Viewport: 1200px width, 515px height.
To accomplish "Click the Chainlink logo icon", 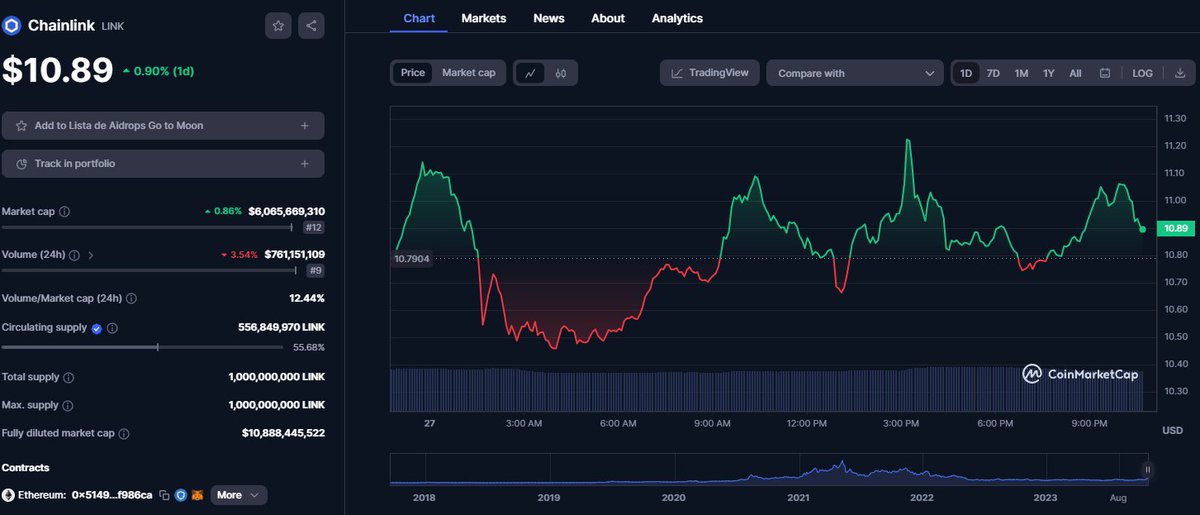I will pyautogui.click(x=12, y=25).
